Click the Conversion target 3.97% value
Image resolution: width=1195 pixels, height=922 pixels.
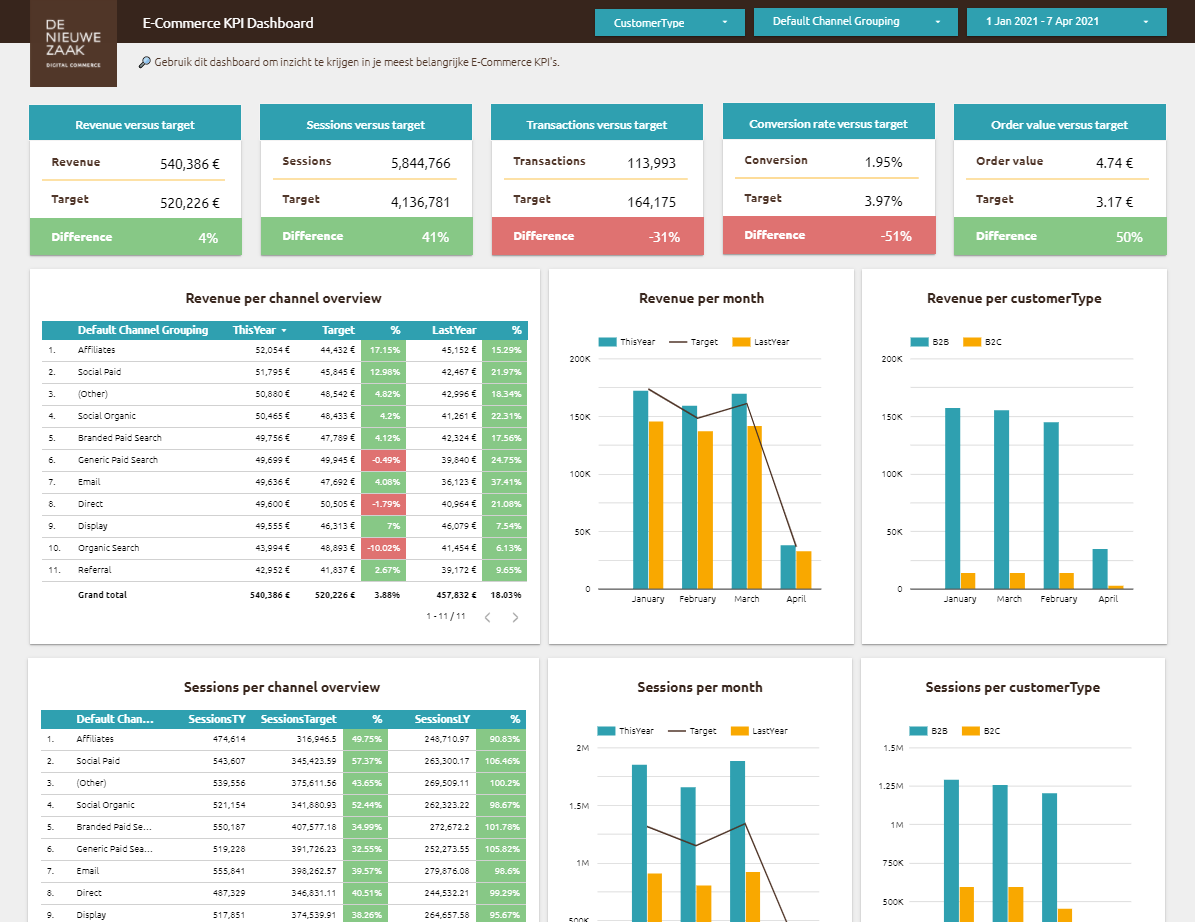(883, 201)
